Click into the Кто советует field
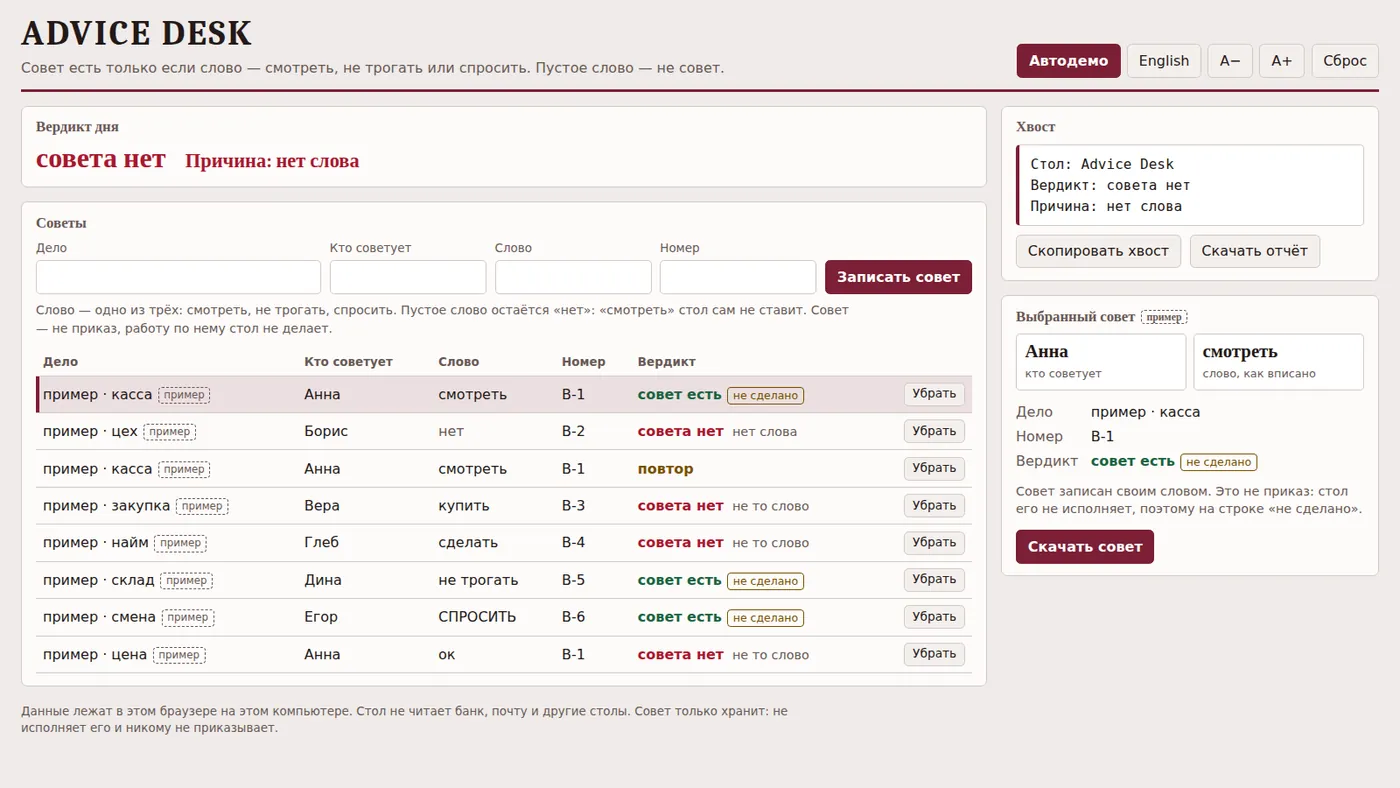Image resolution: width=1400 pixels, height=788 pixels. click(408, 277)
